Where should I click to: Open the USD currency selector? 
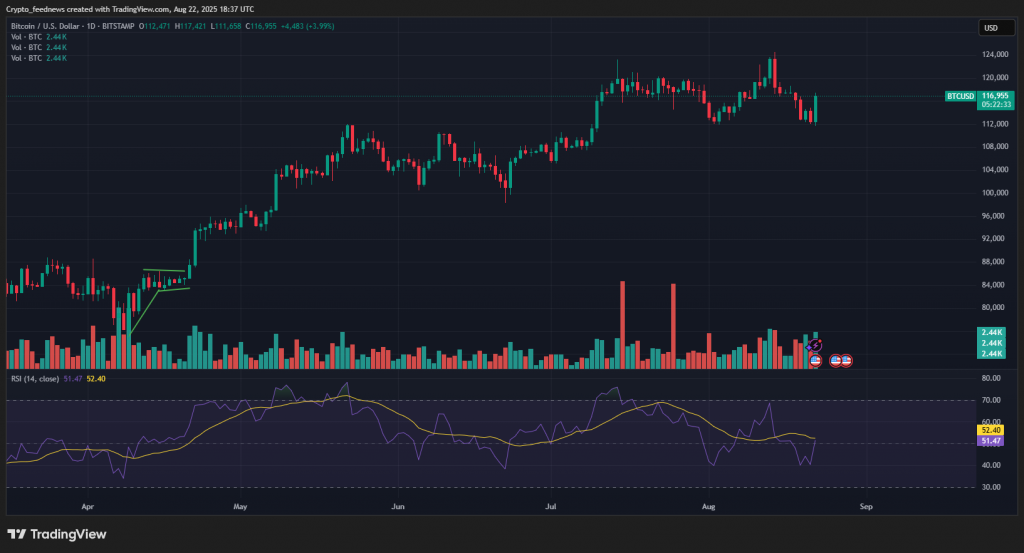[991, 28]
